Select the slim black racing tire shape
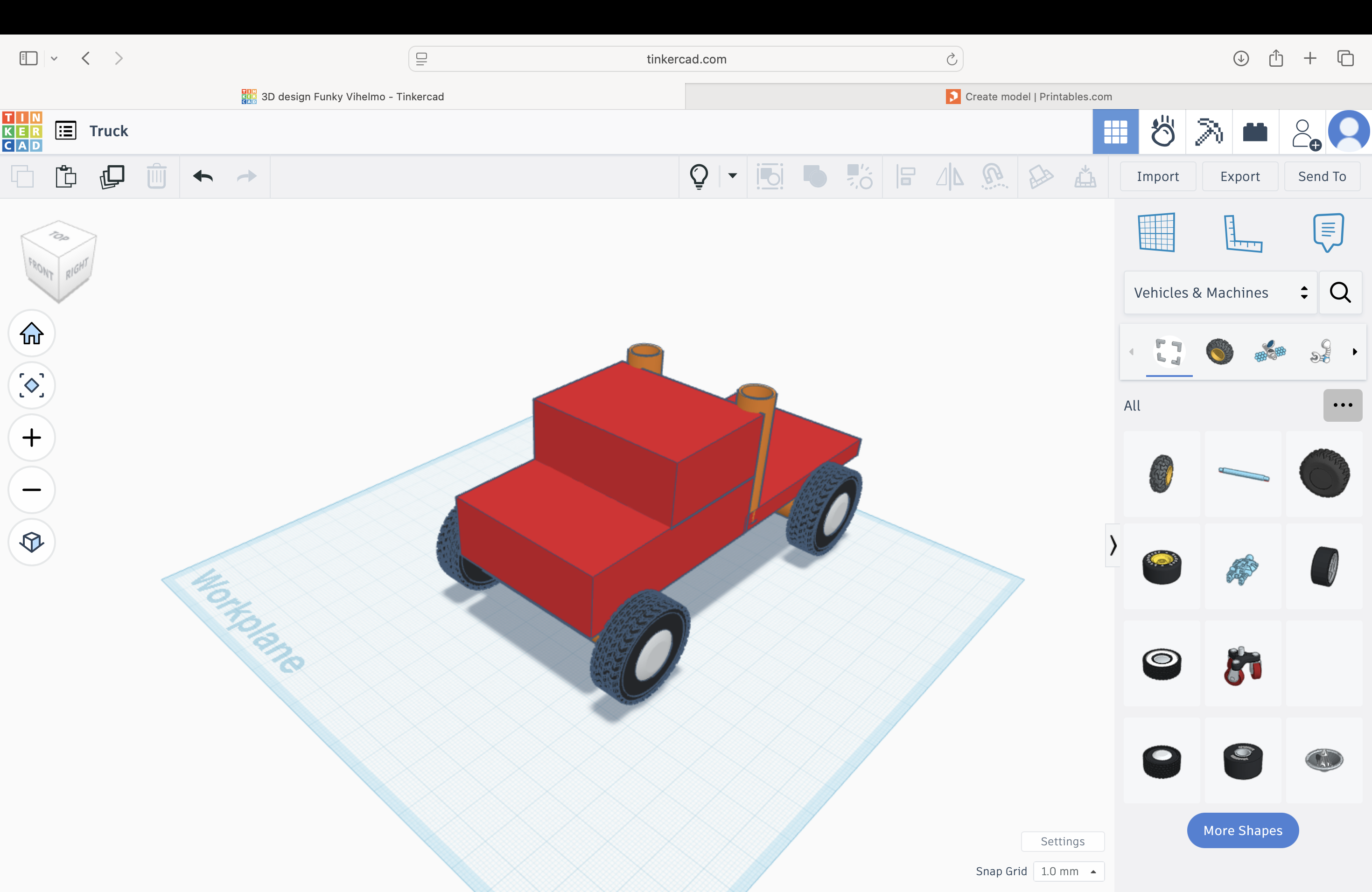This screenshot has width=1372, height=892. pos(1324,566)
